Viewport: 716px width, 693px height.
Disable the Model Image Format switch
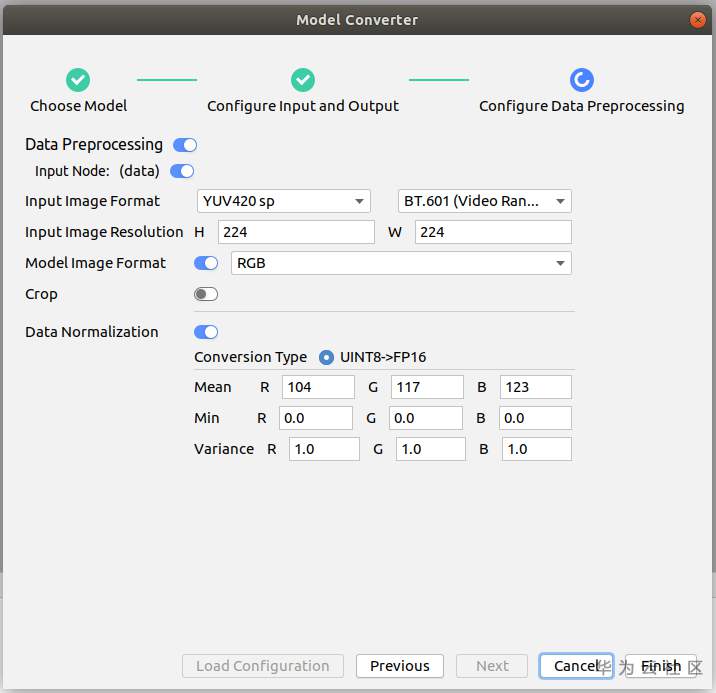coord(206,263)
